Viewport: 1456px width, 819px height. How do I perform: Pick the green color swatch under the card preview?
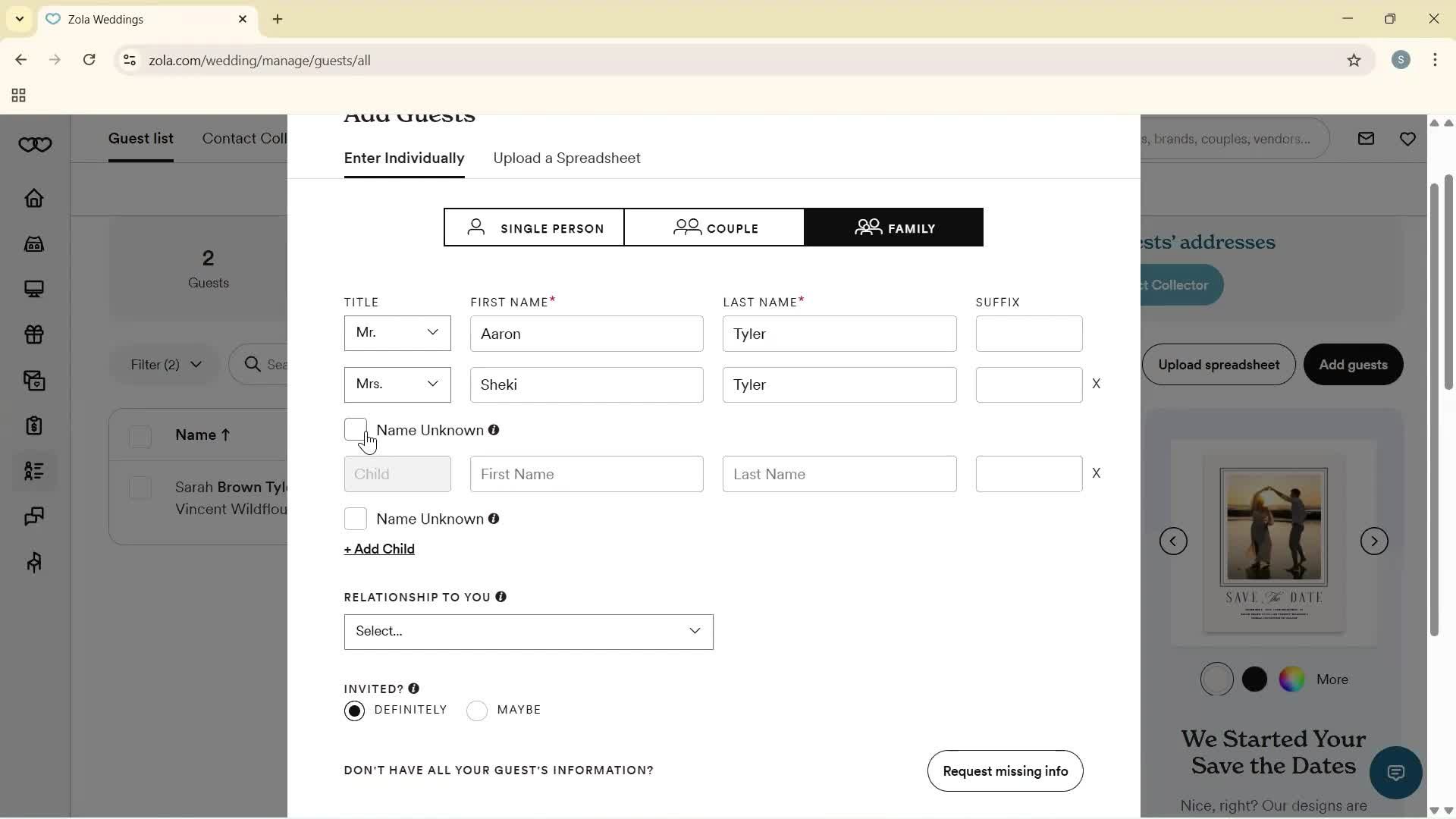pos(1292,679)
